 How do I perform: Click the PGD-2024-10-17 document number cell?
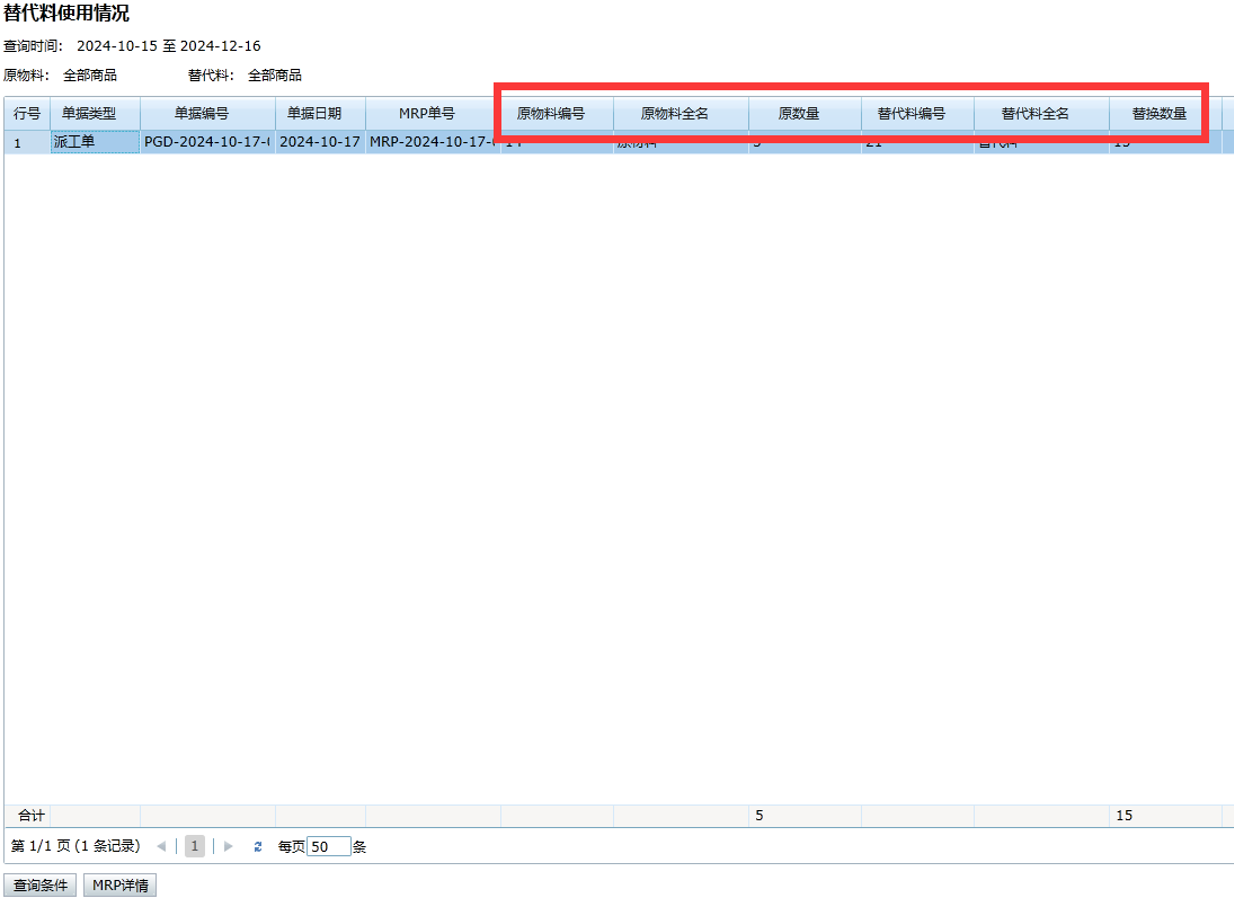[x=207, y=143]
